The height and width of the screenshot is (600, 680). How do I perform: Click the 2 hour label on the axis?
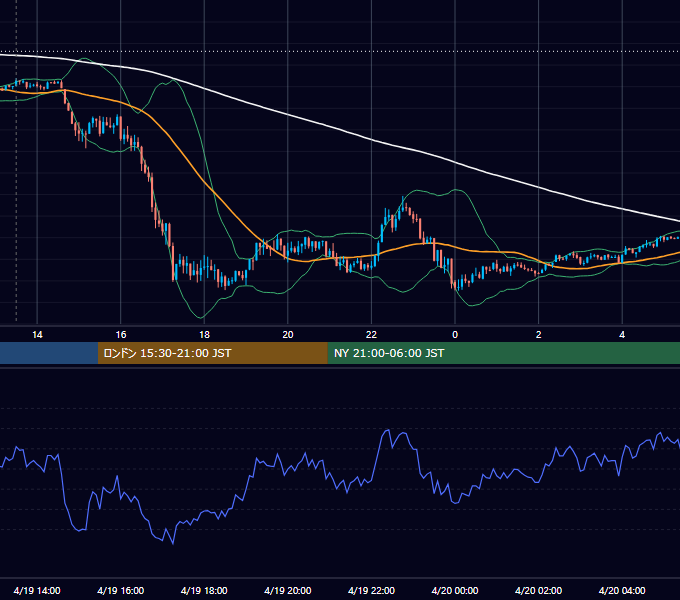click(539, 335)
